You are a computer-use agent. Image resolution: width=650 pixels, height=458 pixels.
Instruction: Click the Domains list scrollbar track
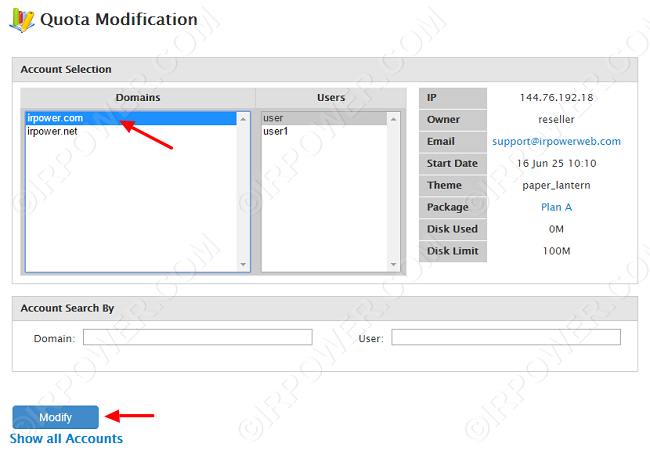[x=243, y=190]
